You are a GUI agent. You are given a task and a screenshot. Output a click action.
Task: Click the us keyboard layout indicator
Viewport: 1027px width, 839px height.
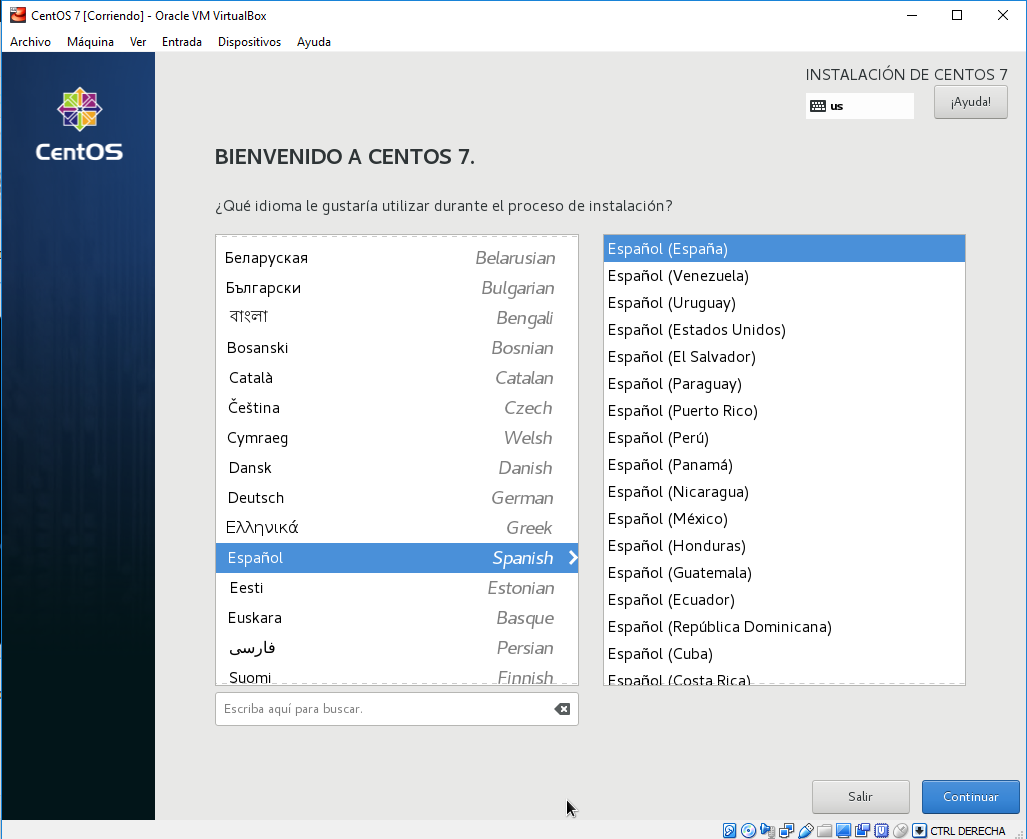[859, 106]
